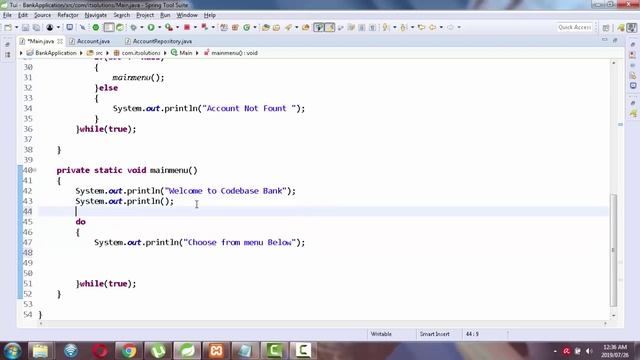Open the Navigate menu
This screenshot has height=360, width=640.
tap(96, 15)
